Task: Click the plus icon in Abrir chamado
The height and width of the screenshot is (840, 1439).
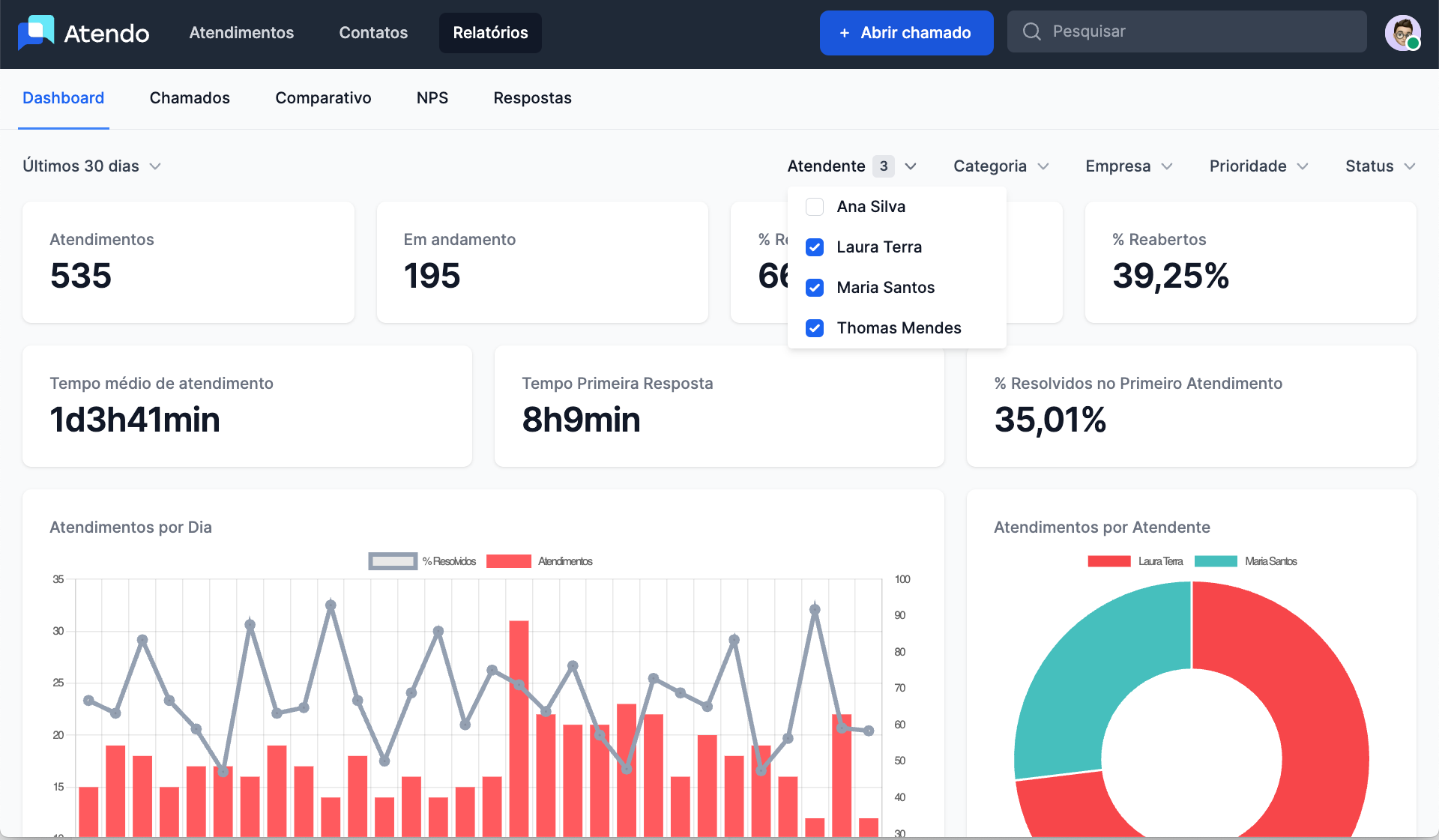Action: 845,33
